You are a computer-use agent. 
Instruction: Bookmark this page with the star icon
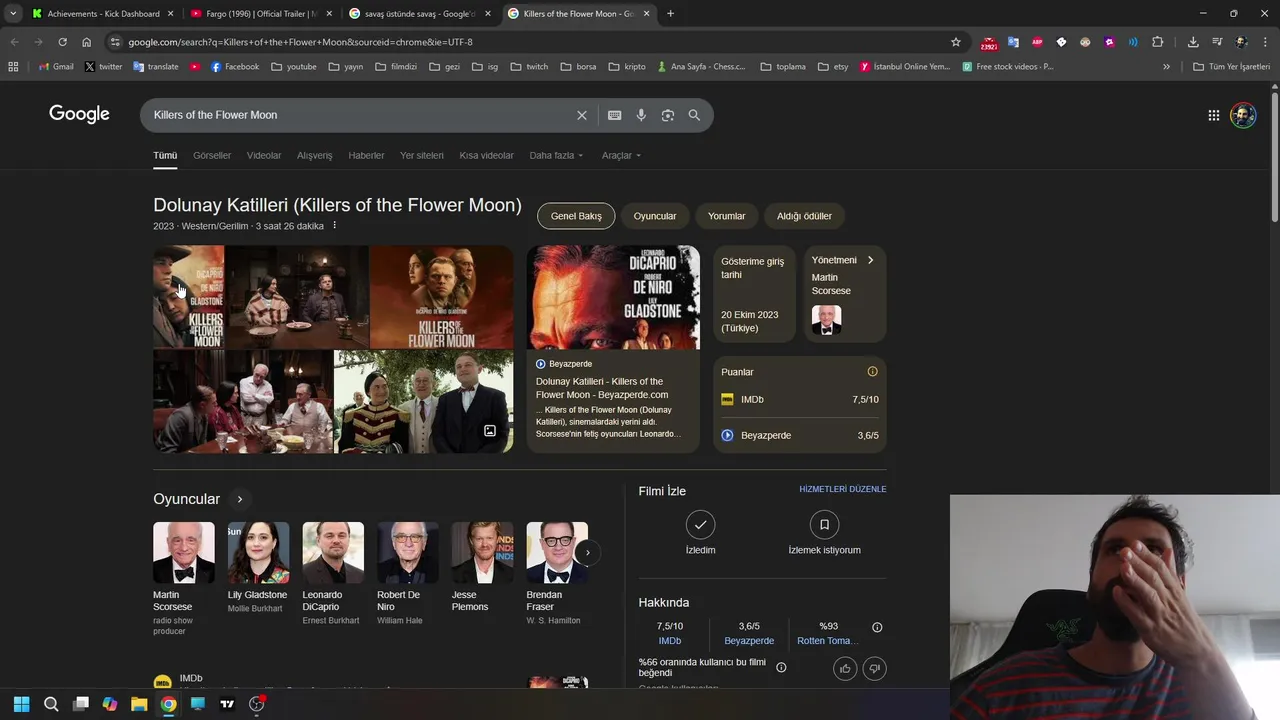tap(956, 42)
